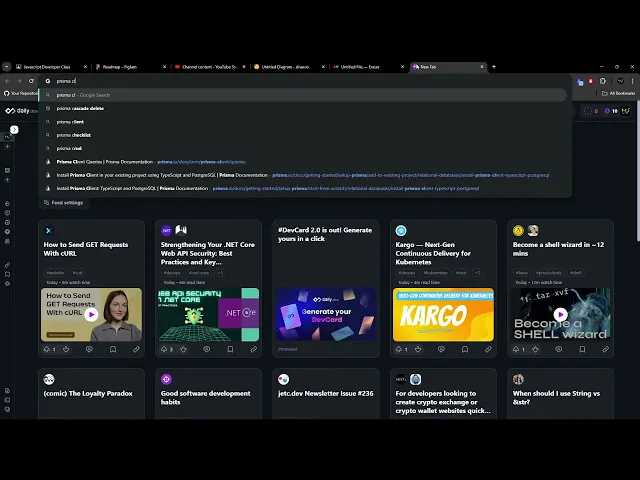Click the browser back arrow
The width and height of the screenshot is (640, 480).
click(7, 81)
